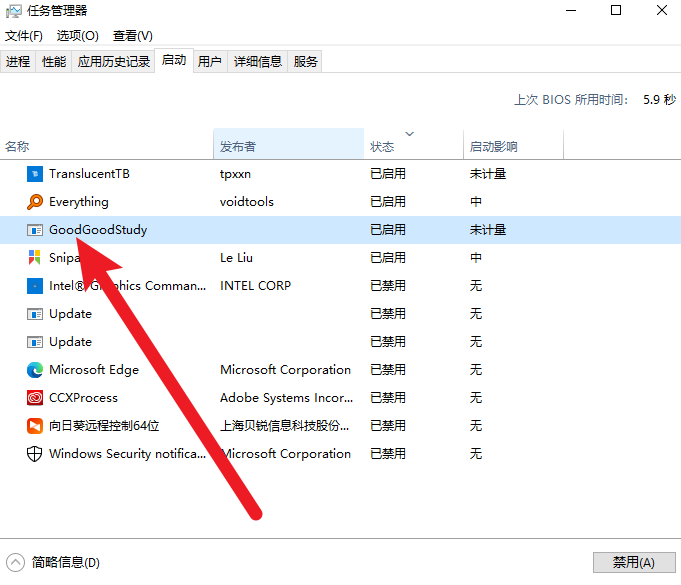
Task: Click the Microsoft Edge icon
Action: point(35,370)
